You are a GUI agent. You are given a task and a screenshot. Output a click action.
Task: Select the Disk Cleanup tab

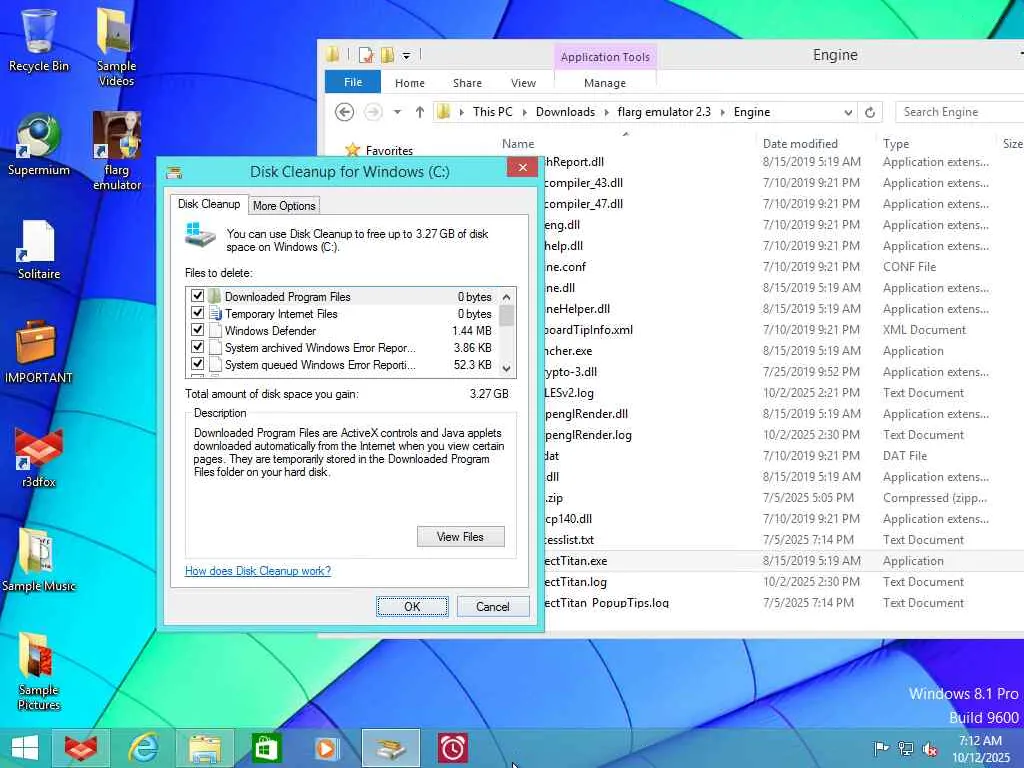[x=209, y=204]
